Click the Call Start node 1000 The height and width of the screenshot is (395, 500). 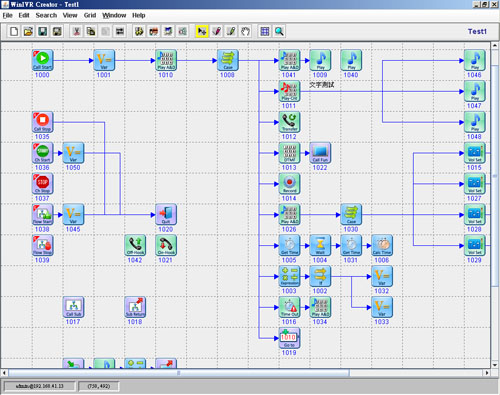(x=42, y=60)
